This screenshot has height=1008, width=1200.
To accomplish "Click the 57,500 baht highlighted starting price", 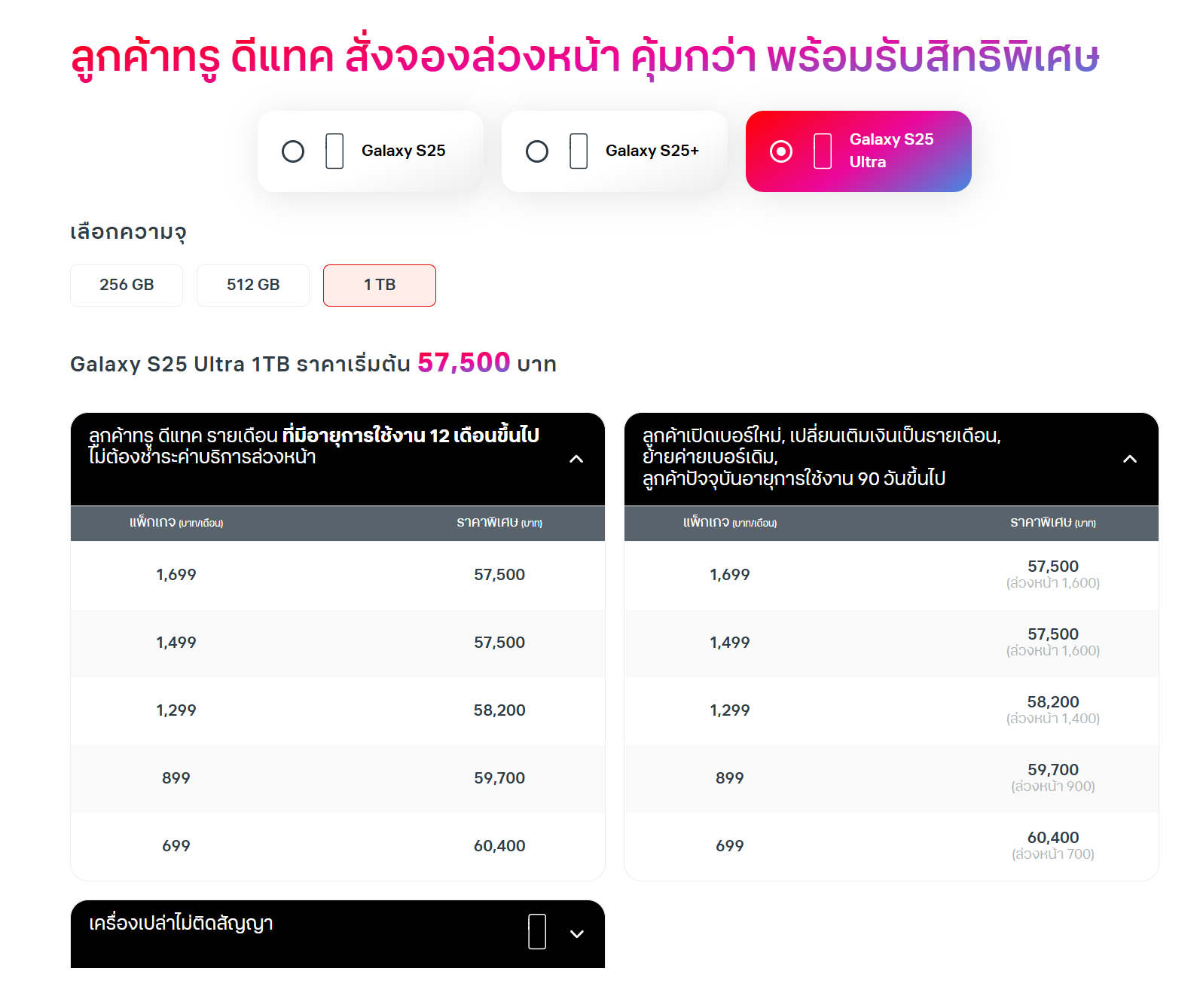I will click(464, 362).
